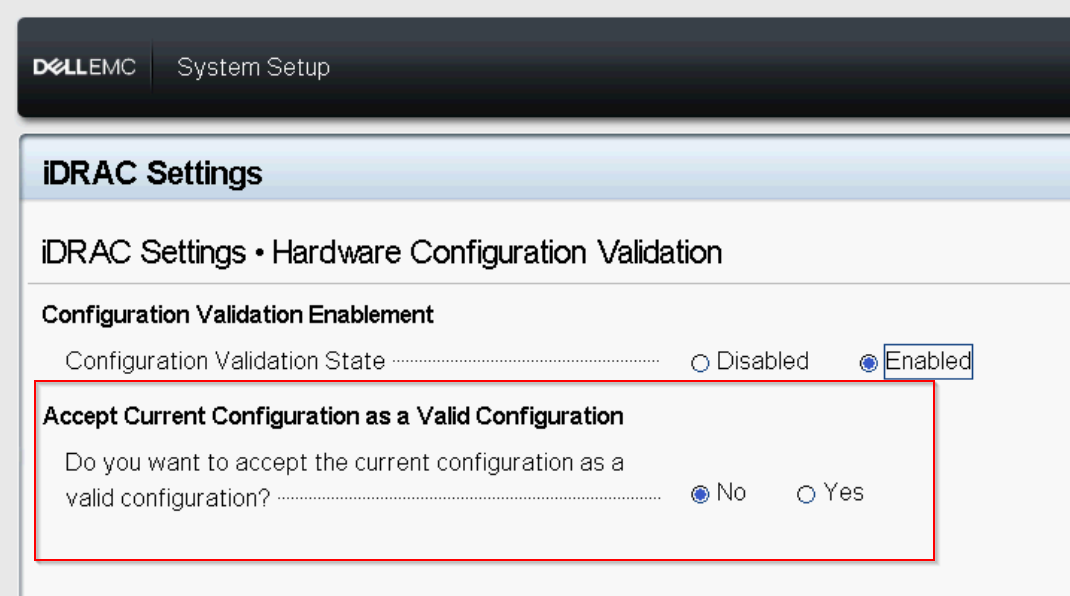Screen dimensions: 1070x596
Task: Click the No option label text
Action: pyautogui.click(x=733, y=493)
